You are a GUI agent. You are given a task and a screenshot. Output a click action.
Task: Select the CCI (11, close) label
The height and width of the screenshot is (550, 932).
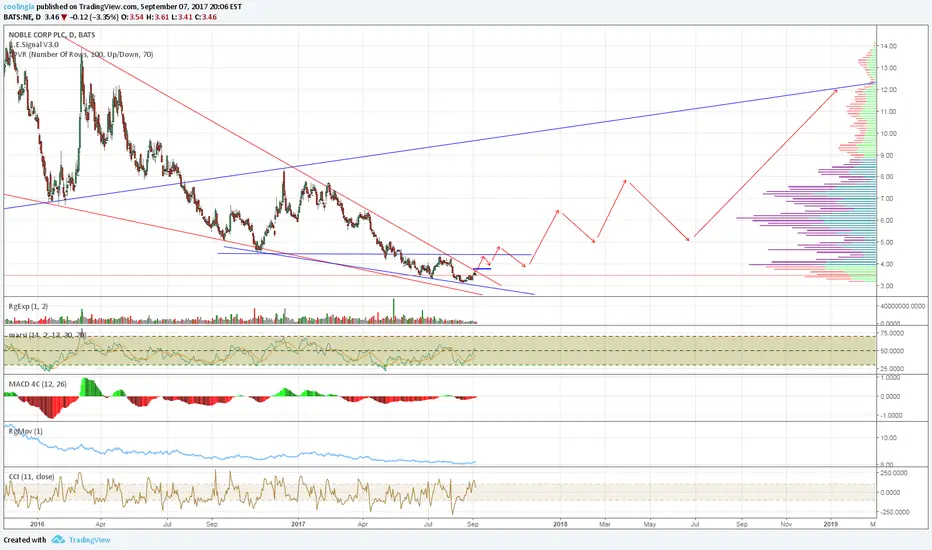coord(32,477)
